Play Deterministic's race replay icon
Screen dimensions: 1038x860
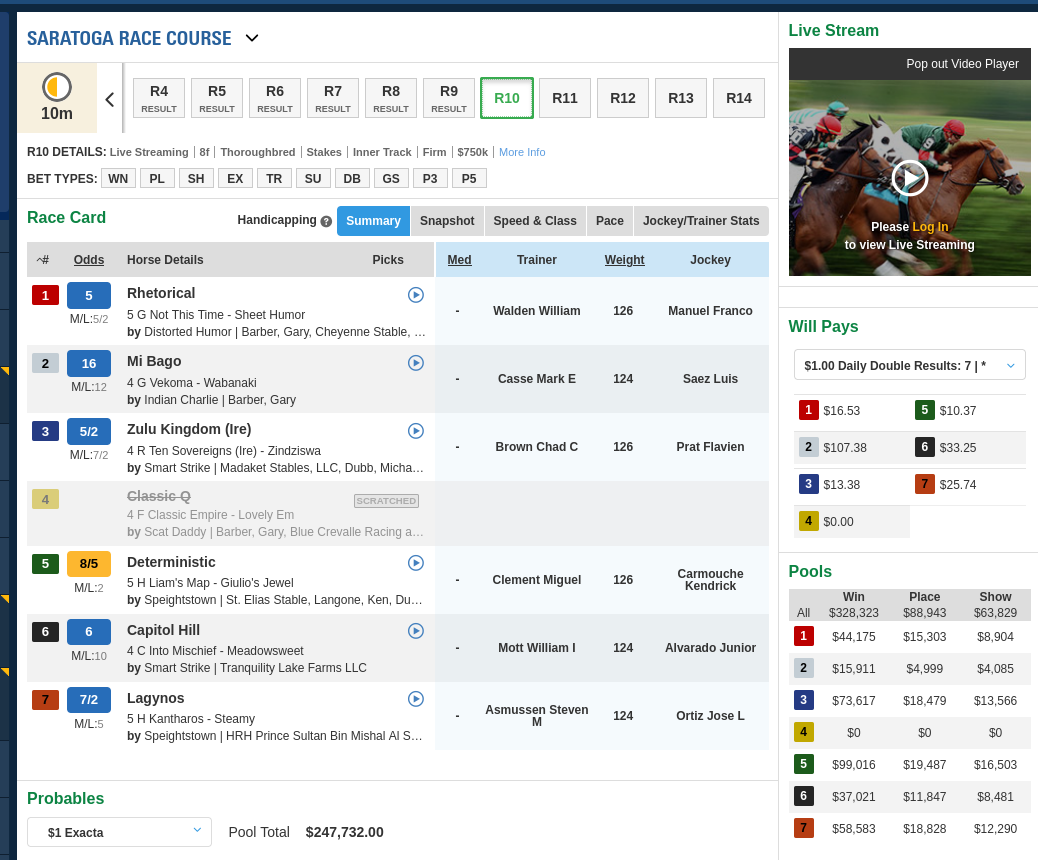(416, 563)
